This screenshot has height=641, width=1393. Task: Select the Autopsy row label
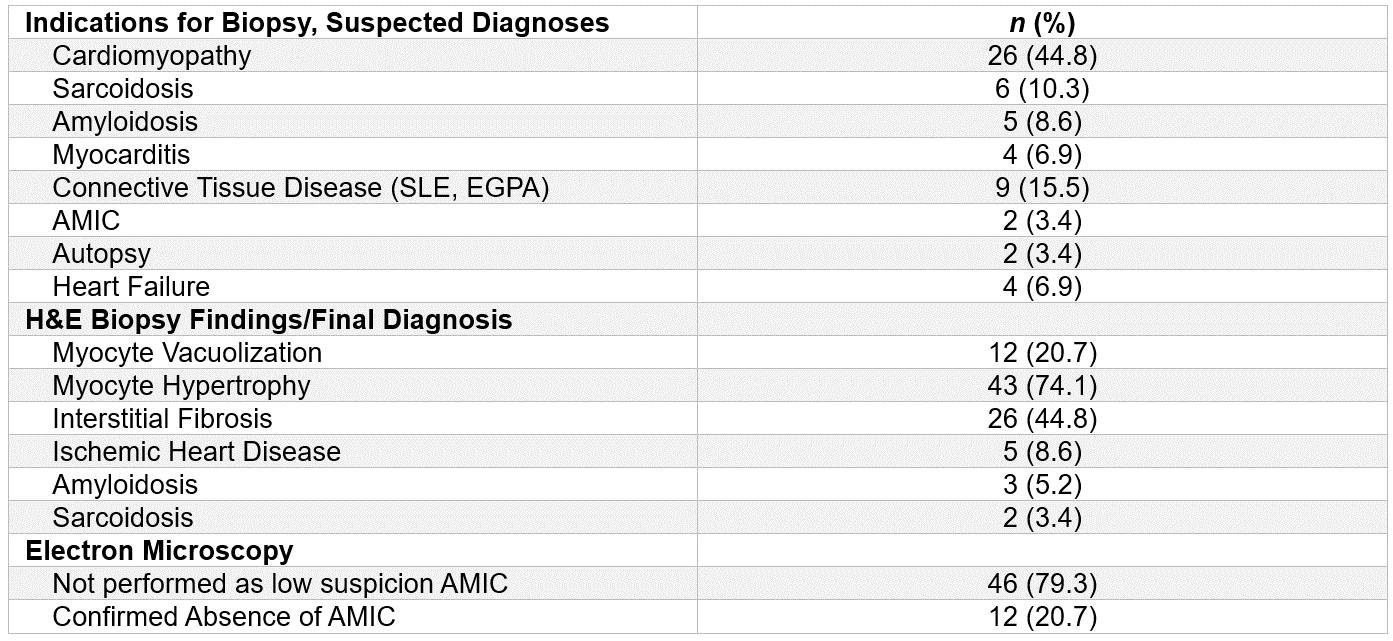pyautogui.click(x=102, y=254)
